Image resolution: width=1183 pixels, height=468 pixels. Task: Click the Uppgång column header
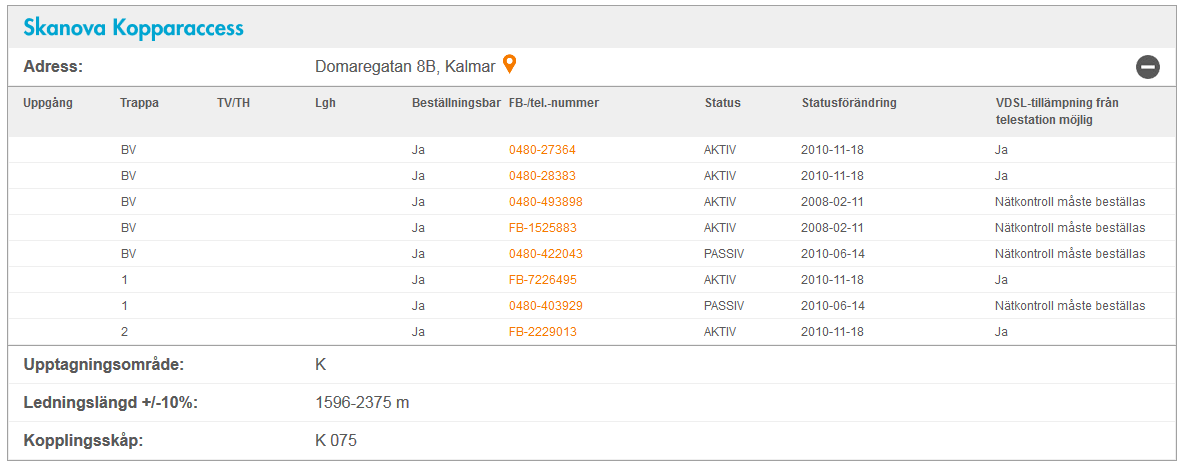tap(48, 103)
